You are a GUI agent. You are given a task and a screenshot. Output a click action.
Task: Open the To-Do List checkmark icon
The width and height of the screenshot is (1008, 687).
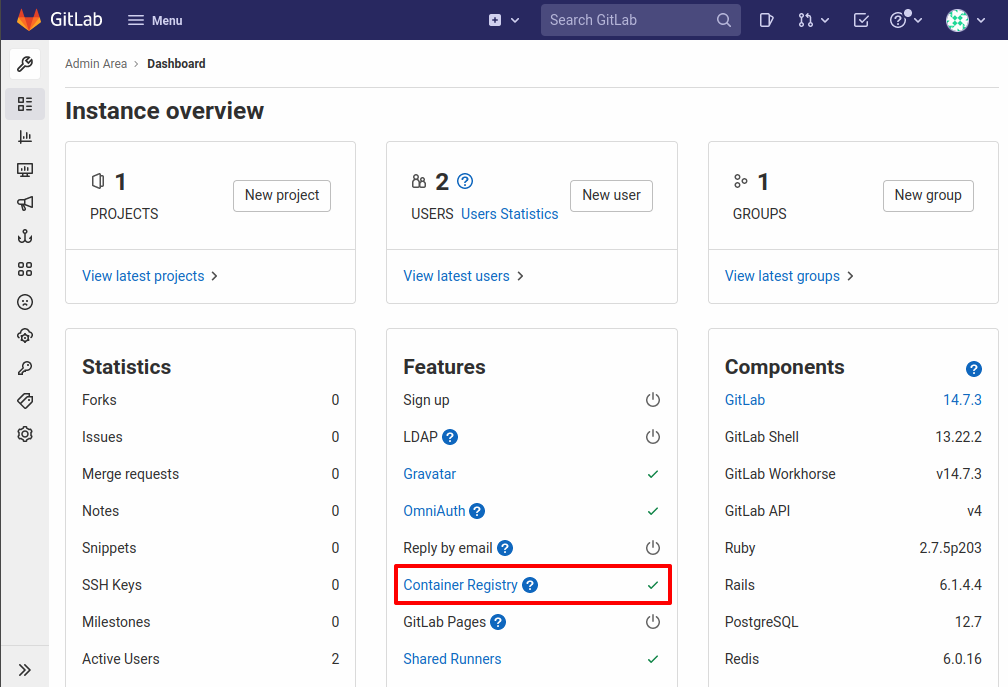click(x=861, y=19)
